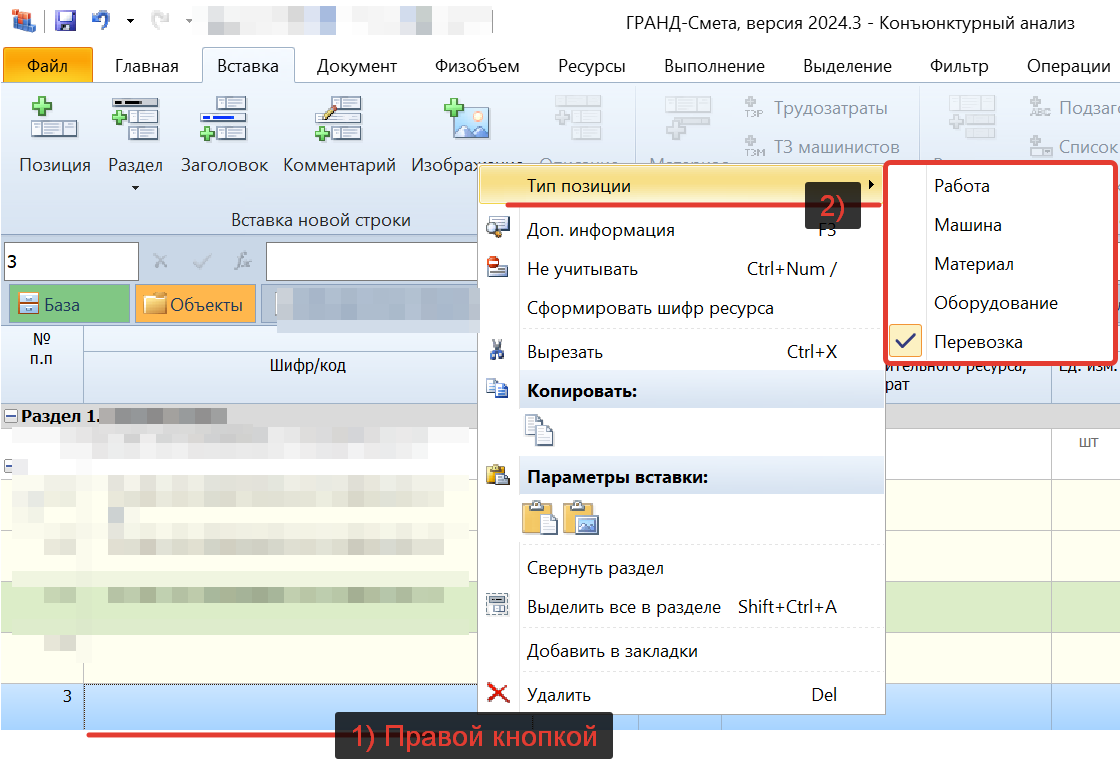Set position type to Материал
The width and height of the screenshot is (1120, 759).
click(999, 264)
